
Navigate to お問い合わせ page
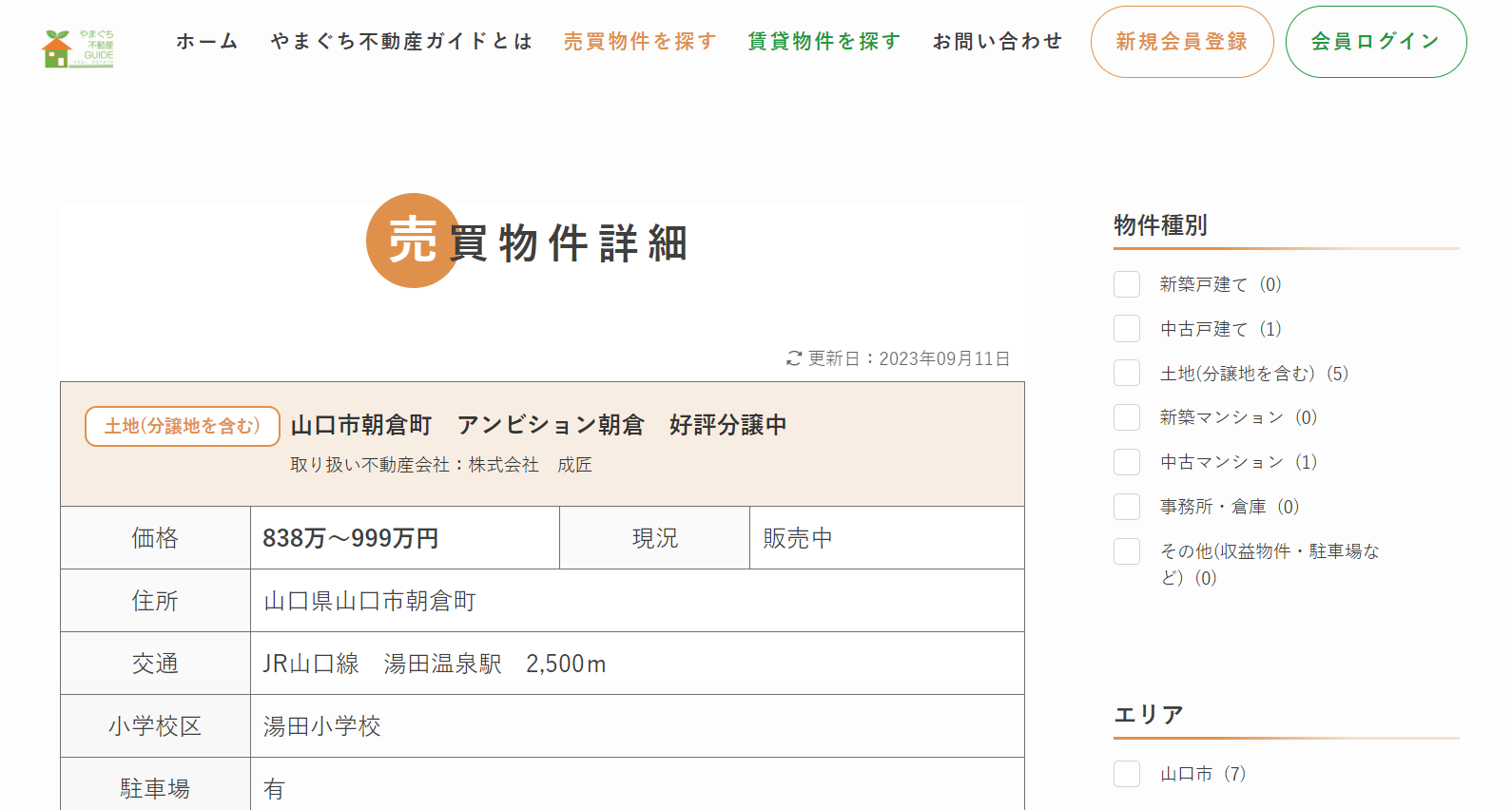pyautogui.click(x=998, y=42)
